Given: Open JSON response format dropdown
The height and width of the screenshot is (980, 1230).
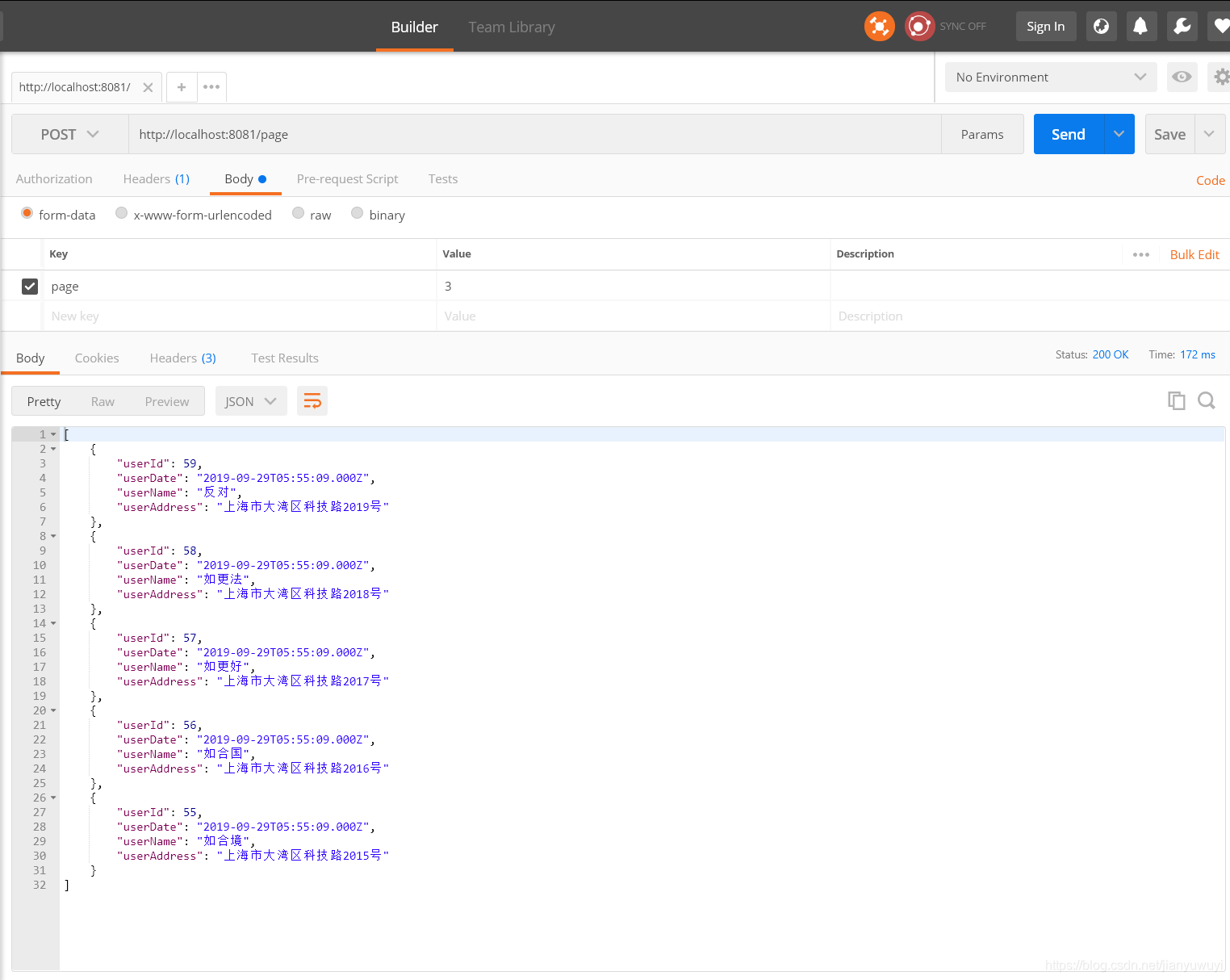Looking at the screenshot, I should point(251,401).
